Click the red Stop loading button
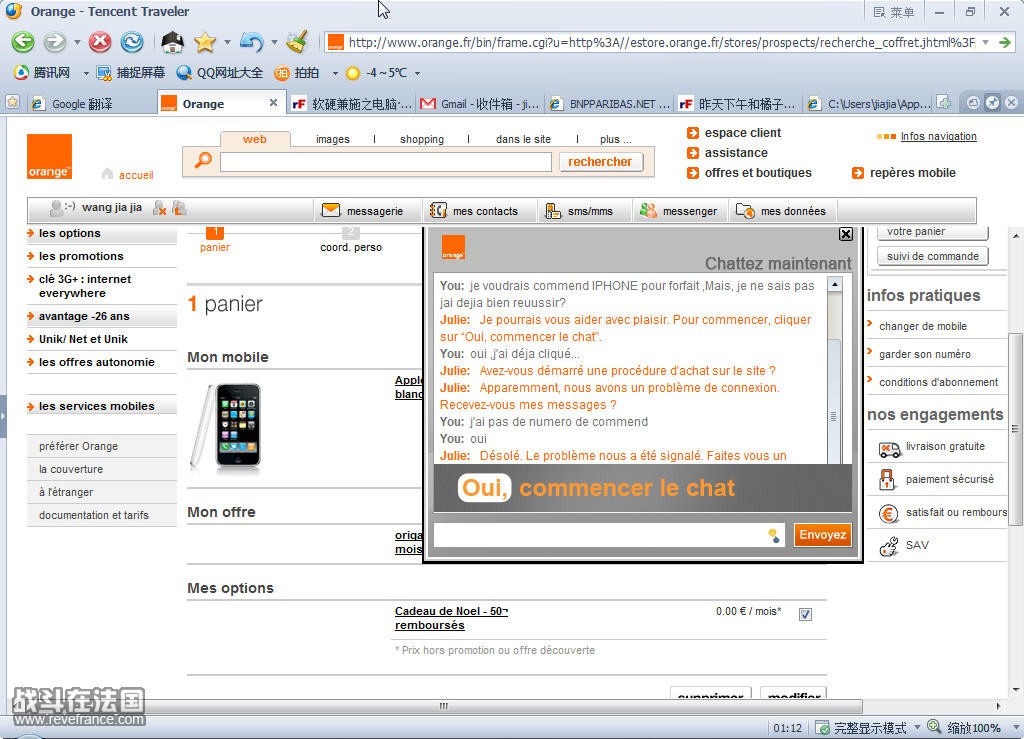This screenshot has height=739, width=1024. 100,42
